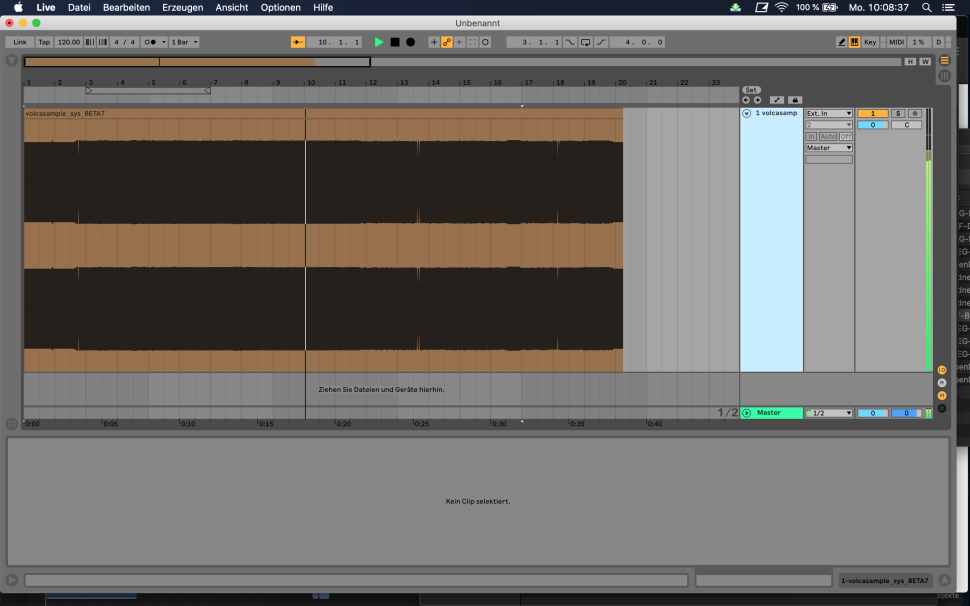The width and height of the screenshot is (970, 606).
Task: Solo the volcasamp track with S button
Action: point(897,114)
